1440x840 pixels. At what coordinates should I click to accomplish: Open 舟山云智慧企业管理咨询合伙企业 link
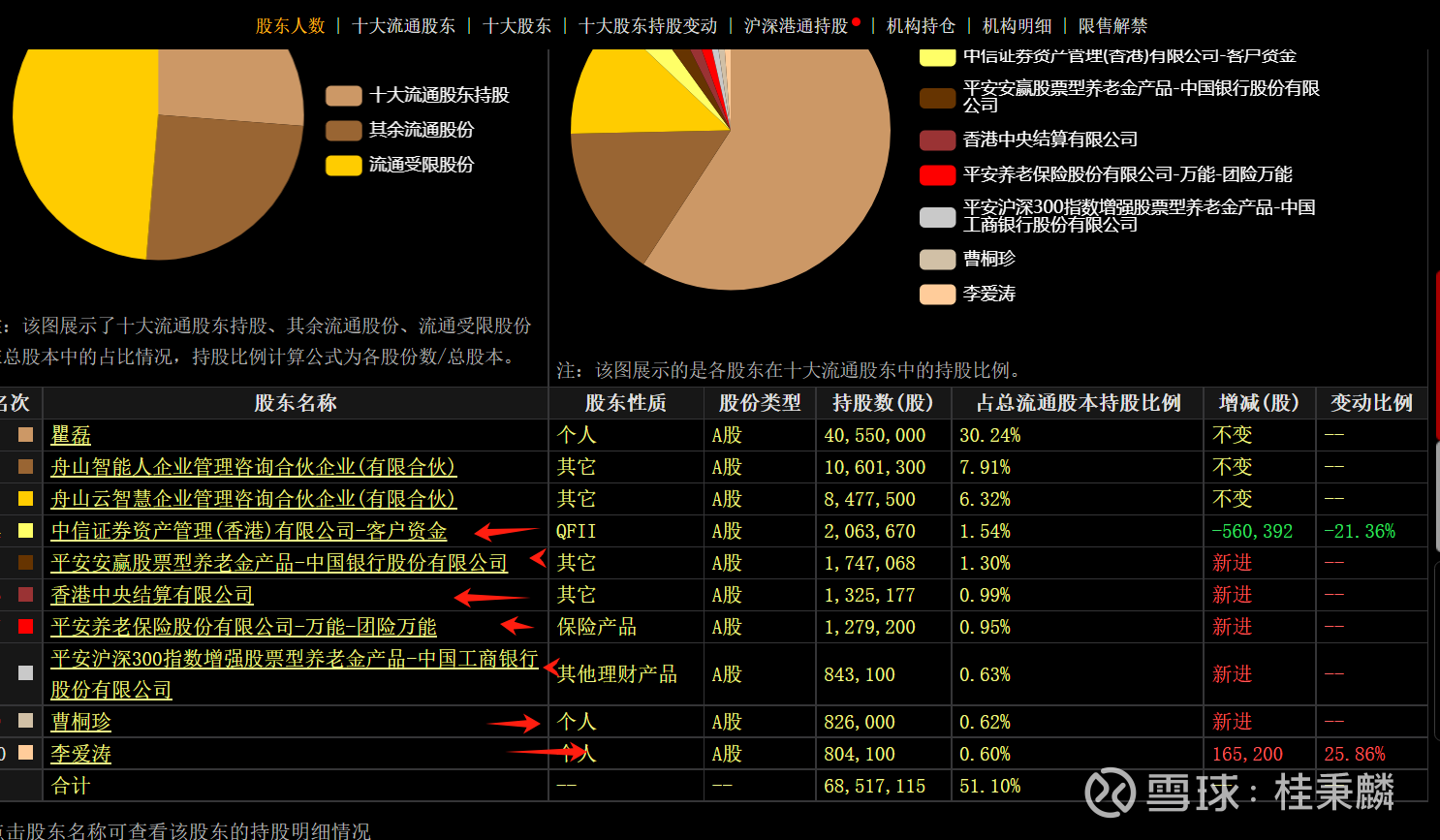(253, 500)
